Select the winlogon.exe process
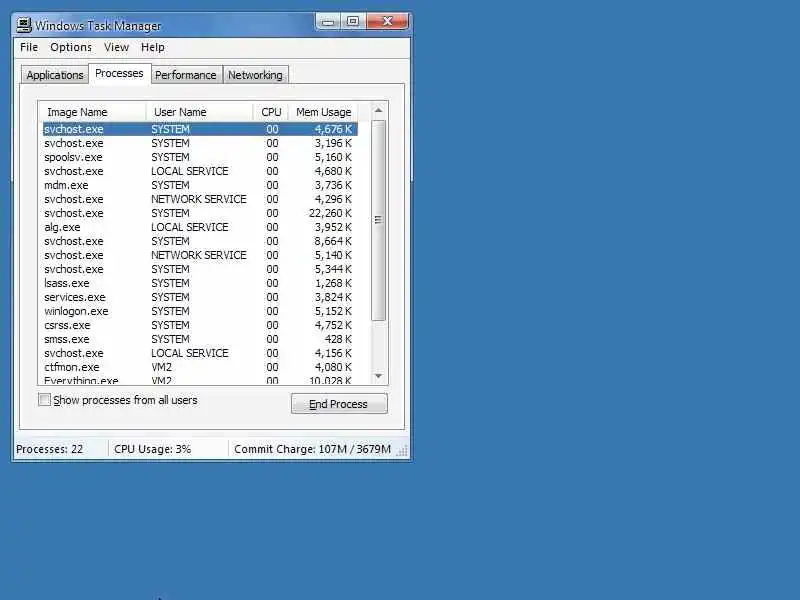 199,311
